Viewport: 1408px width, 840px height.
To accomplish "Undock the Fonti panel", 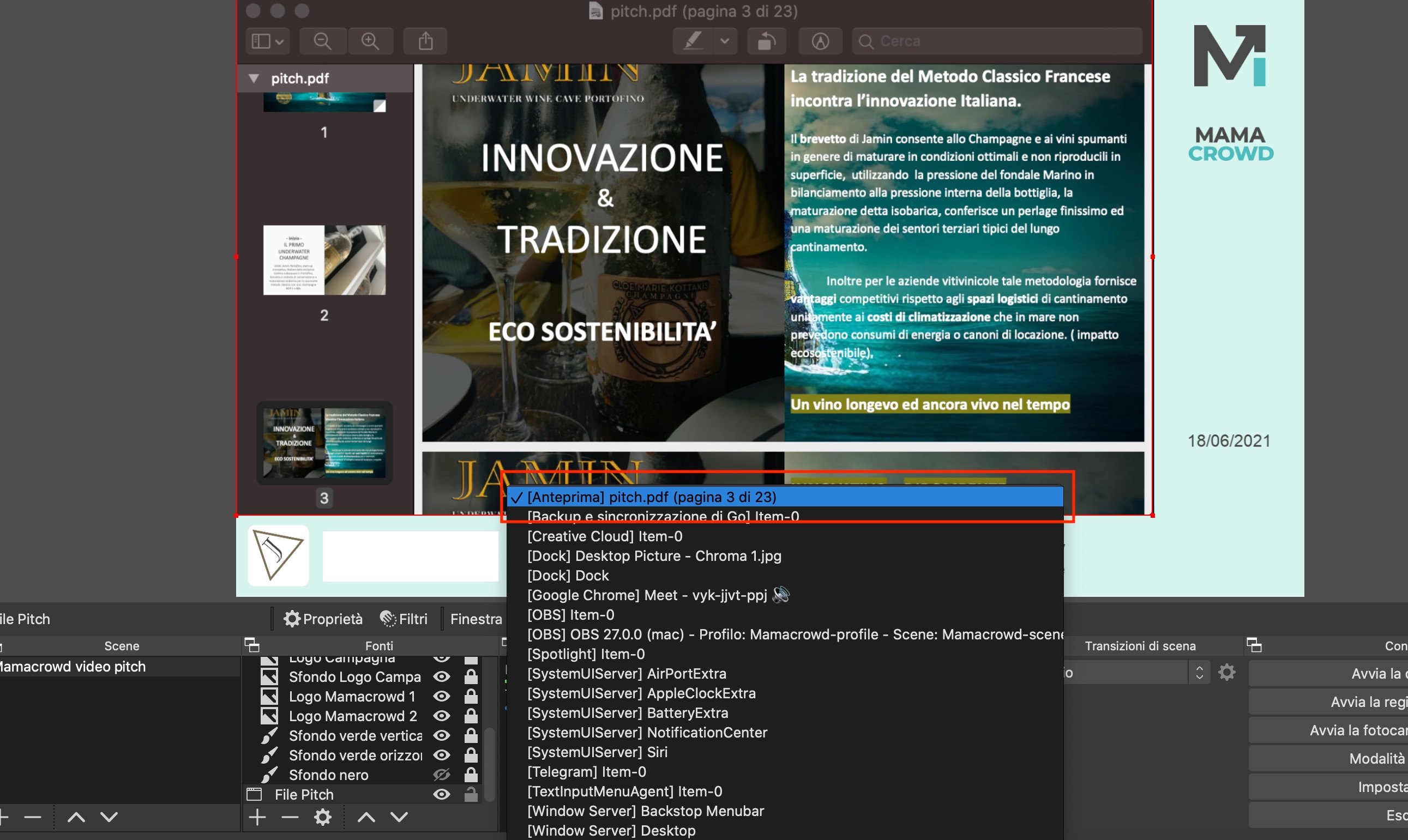I will click(x=252, y=645).
